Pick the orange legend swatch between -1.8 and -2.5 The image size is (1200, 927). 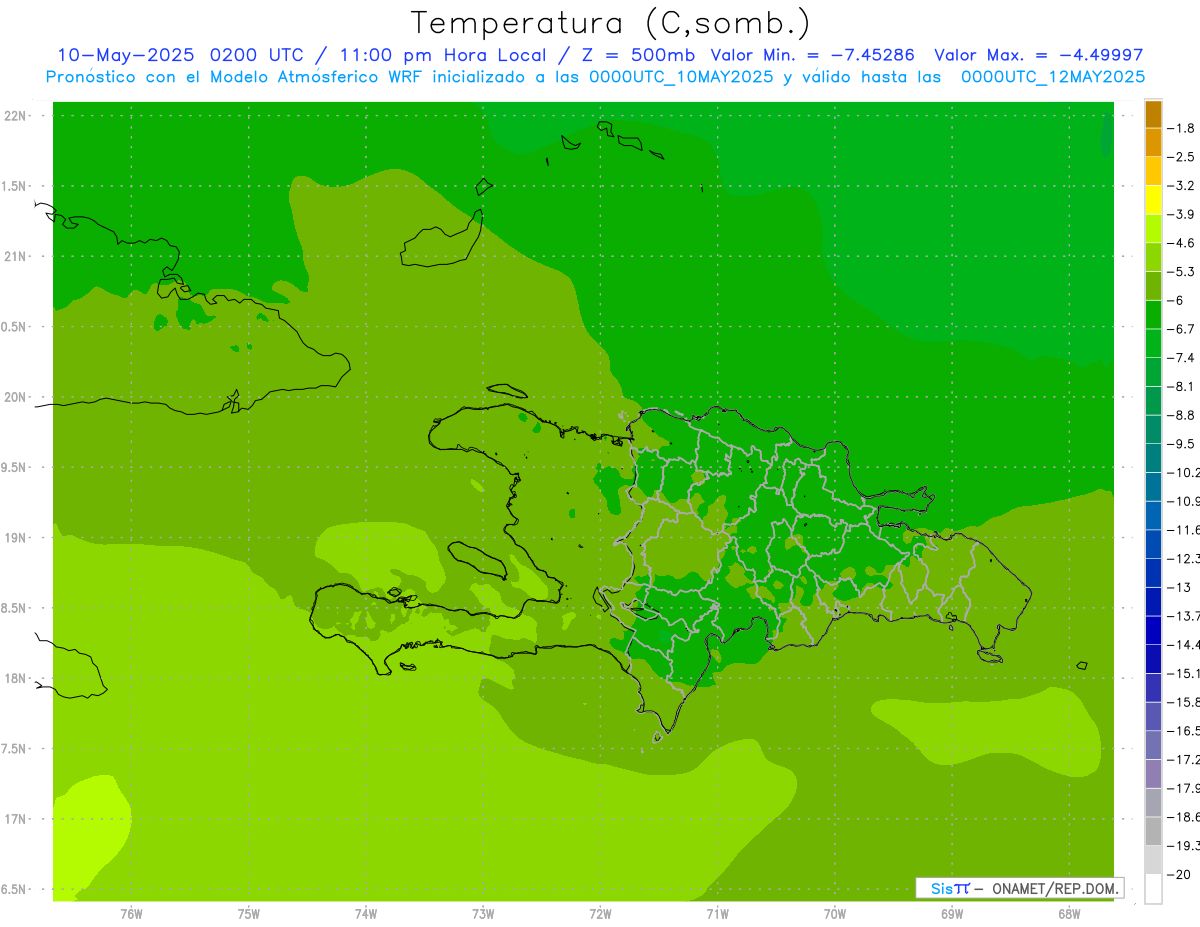click(1153, 142)
